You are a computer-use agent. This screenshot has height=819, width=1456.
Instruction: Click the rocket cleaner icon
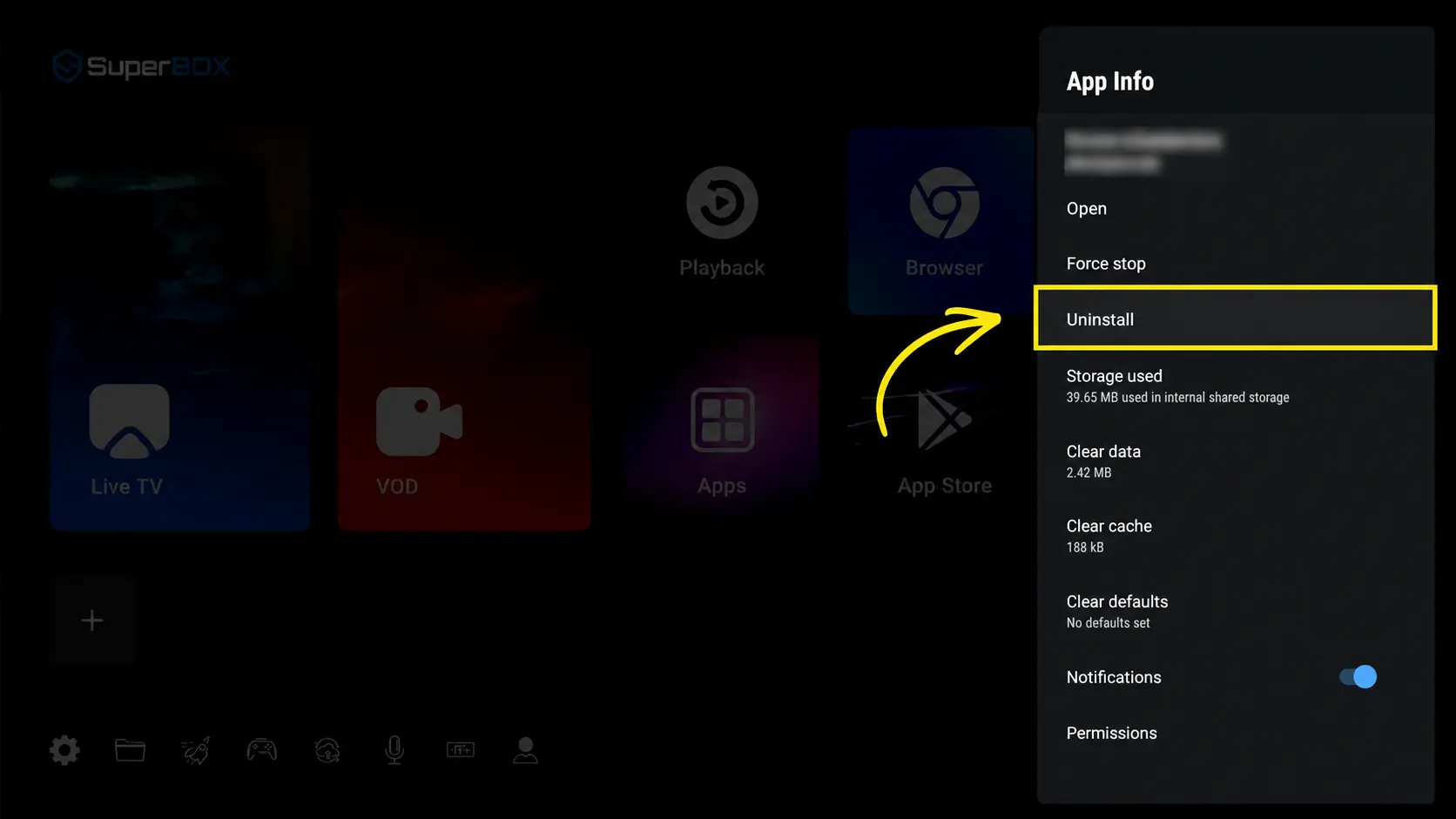point(196,750)
